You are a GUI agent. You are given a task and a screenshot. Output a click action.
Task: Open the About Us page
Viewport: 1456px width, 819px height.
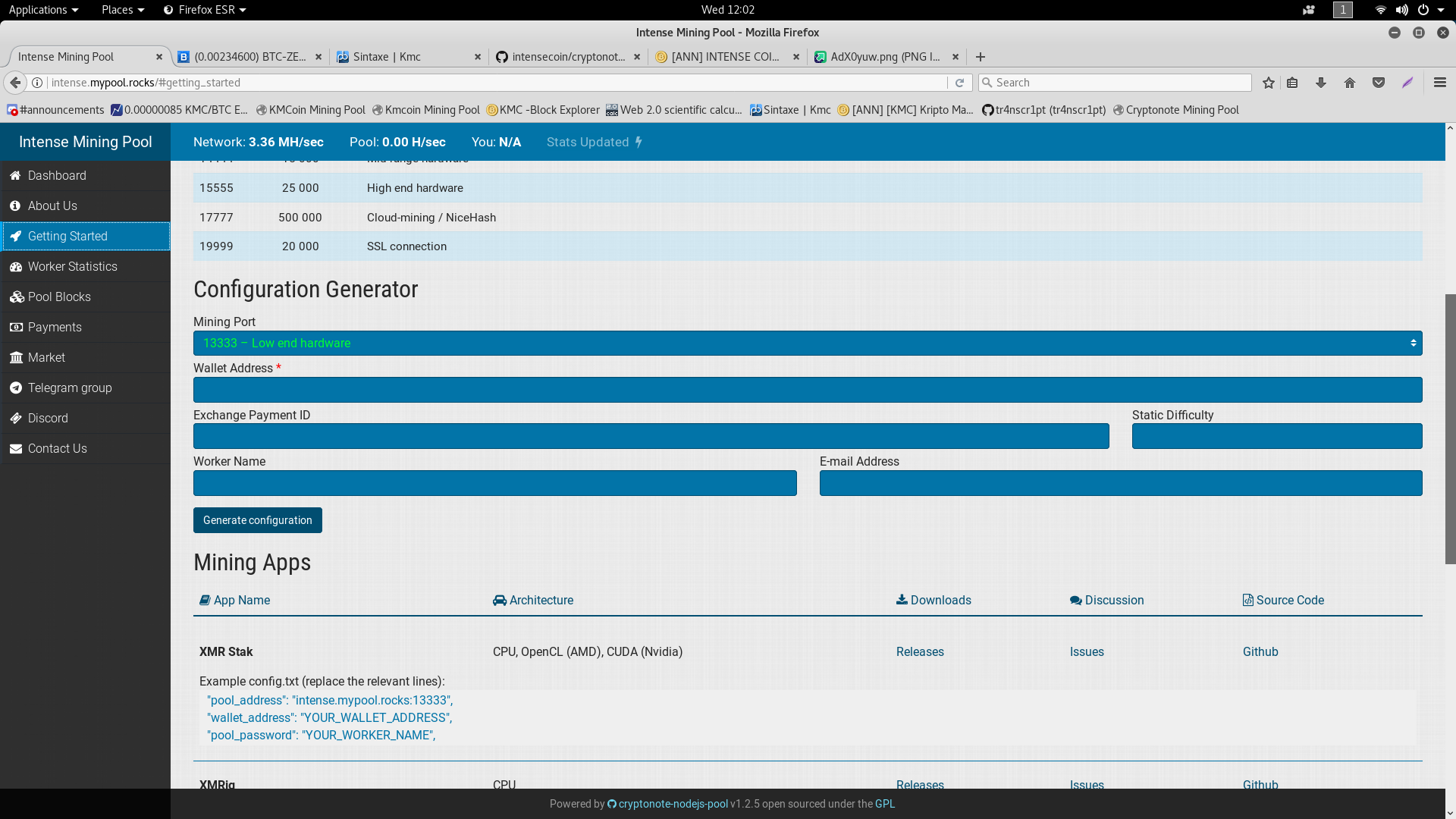[x=85, y=206]
